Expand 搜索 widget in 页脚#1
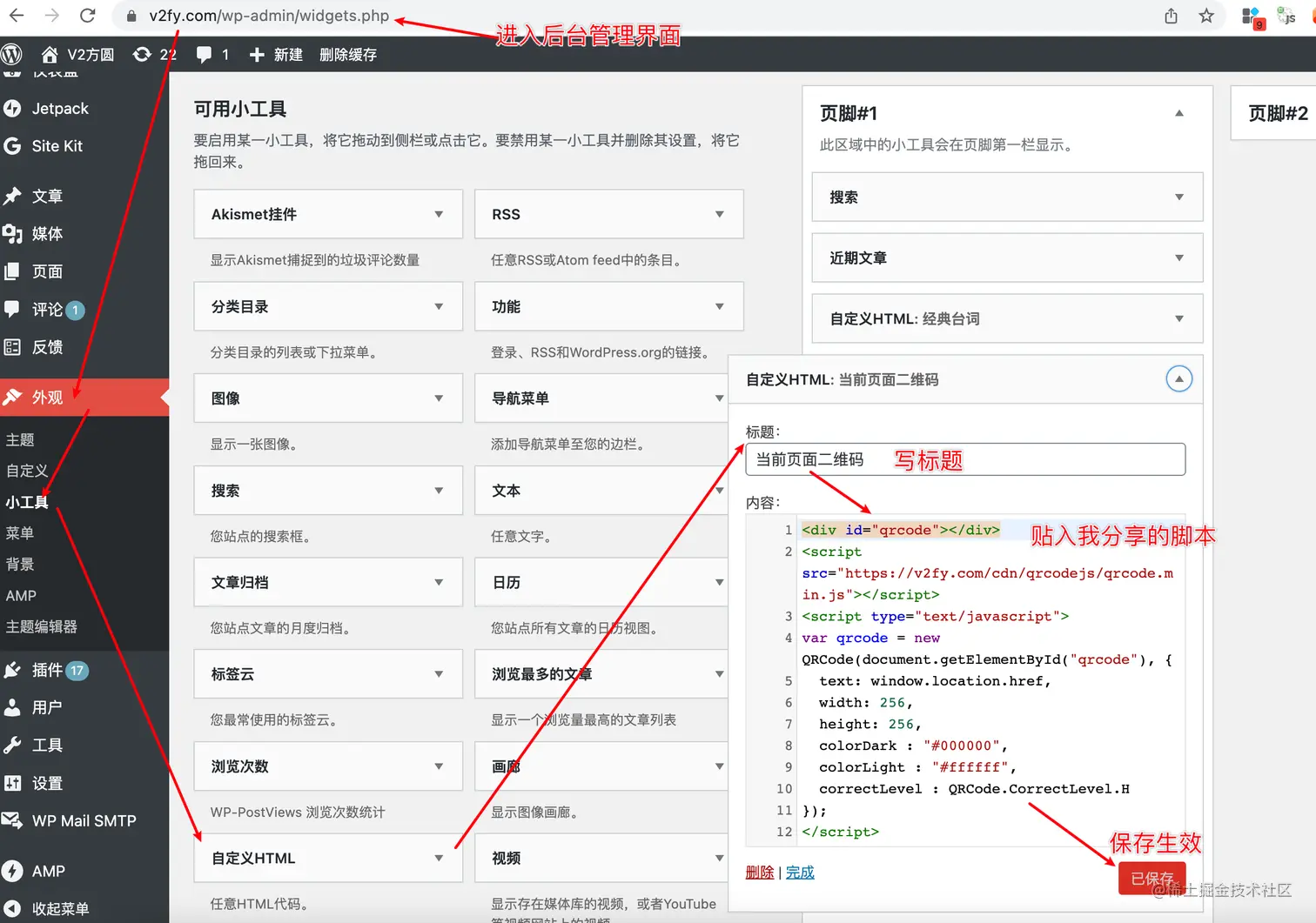This screenshot has height=923, width=1316. click(1179, 197)
